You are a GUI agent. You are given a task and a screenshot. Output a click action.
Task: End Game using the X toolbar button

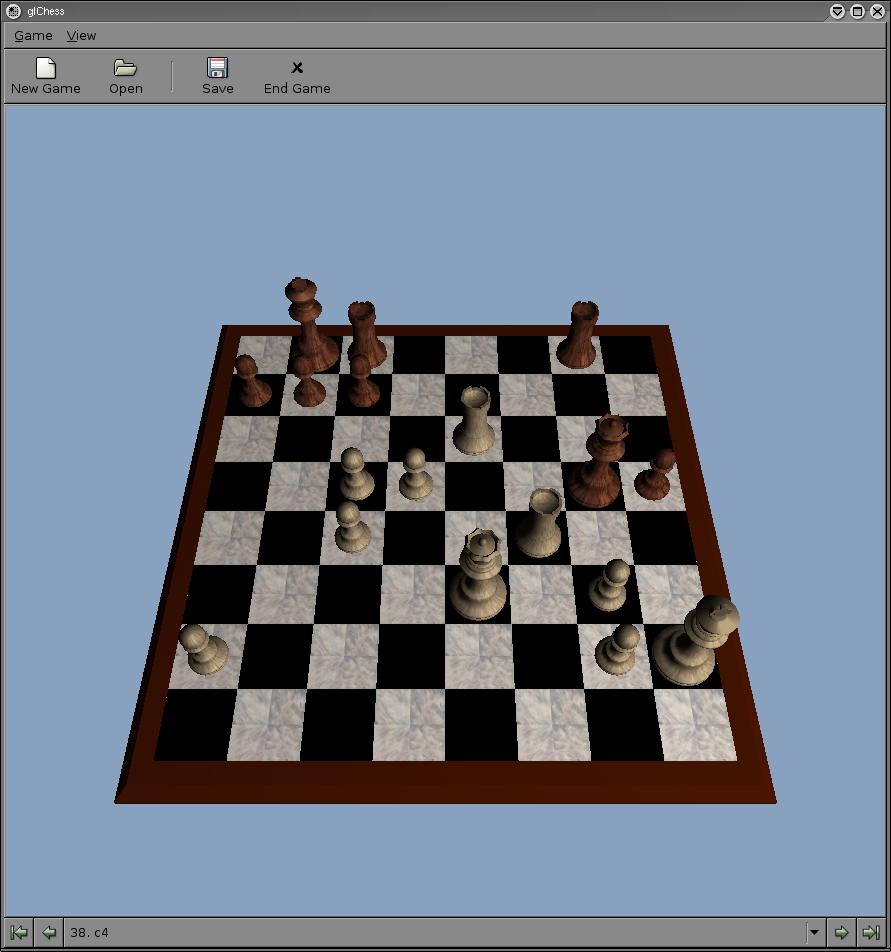click(x=297, y=76)
